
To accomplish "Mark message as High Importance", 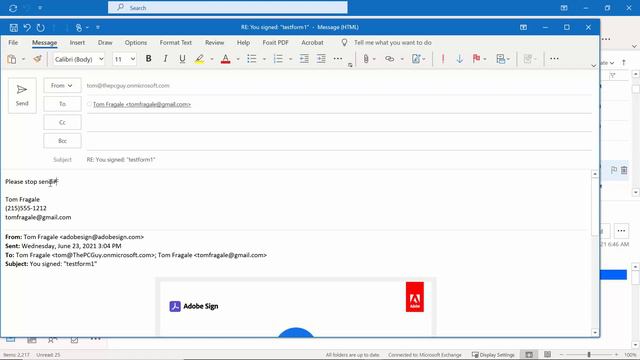I will point(443,59).
